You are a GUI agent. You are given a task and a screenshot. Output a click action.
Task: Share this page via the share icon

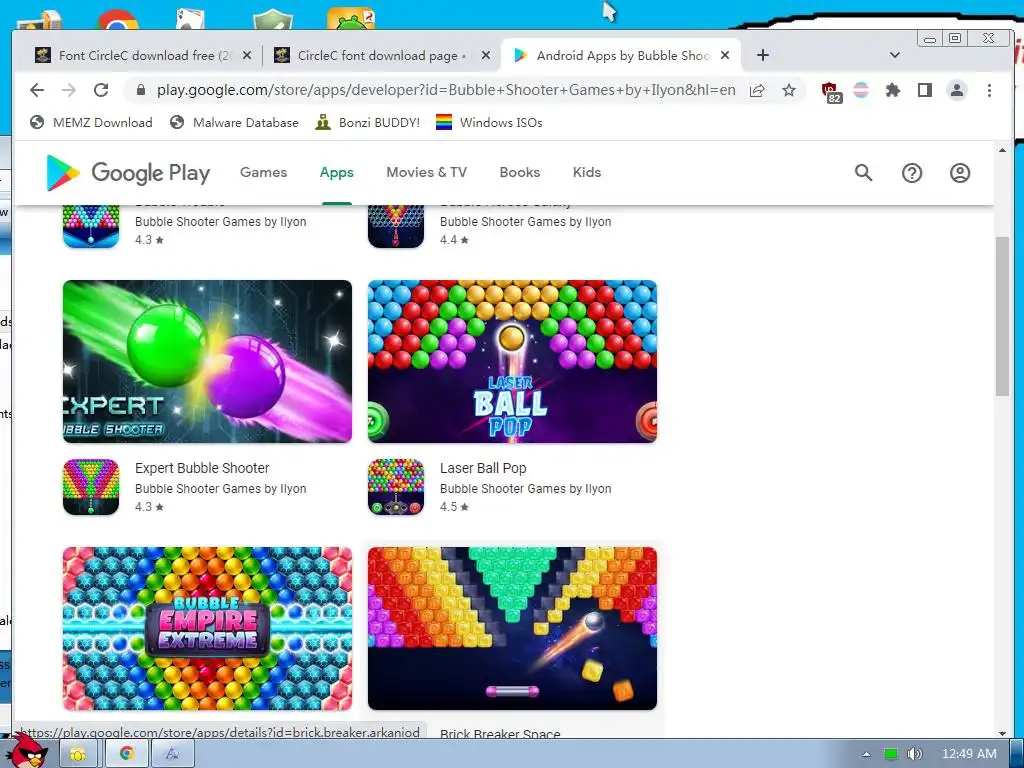click(757, 90)
